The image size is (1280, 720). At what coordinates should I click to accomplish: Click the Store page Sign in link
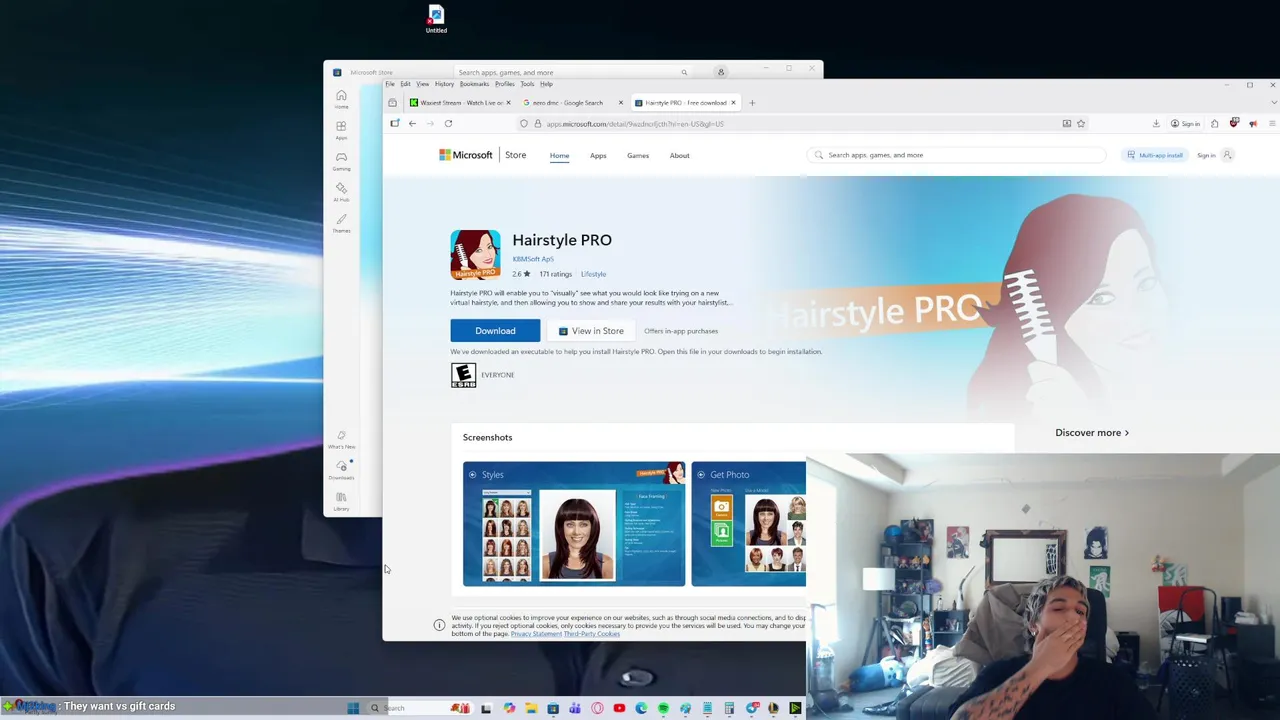point(1206,155)
